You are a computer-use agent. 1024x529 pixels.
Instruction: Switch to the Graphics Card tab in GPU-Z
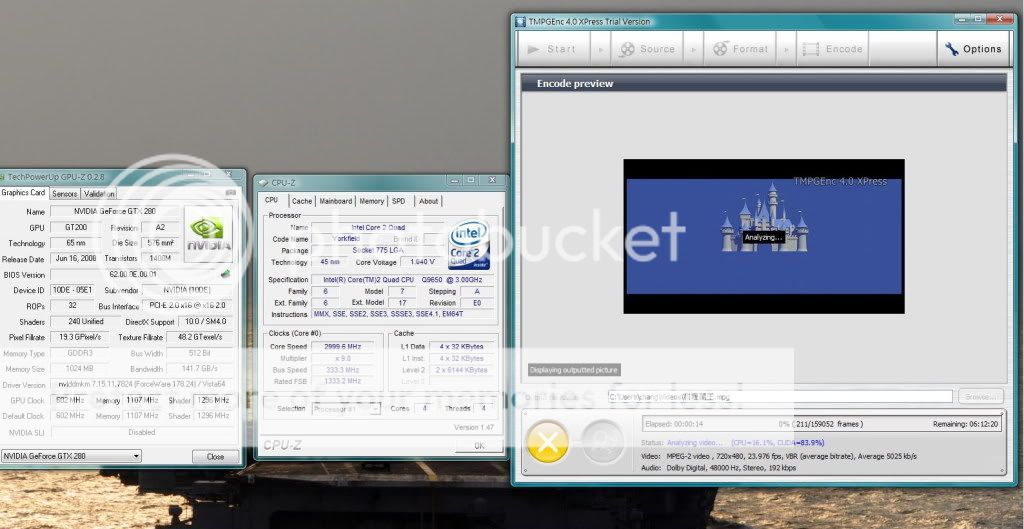[x=24, y=193]
